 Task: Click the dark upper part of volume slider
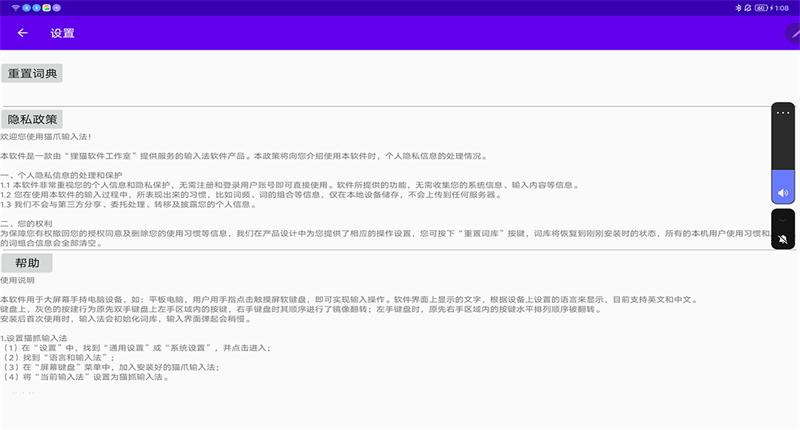point(783,145)
